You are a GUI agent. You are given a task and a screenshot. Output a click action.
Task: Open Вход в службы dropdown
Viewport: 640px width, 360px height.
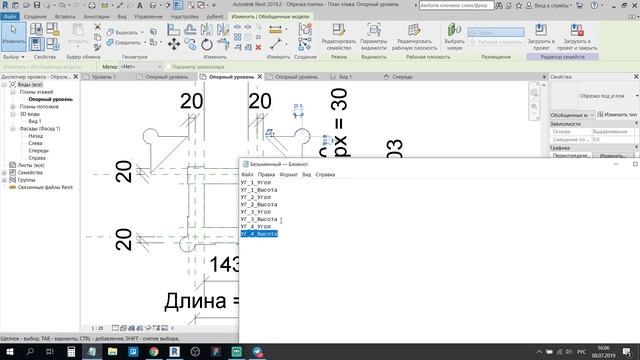coord(551,5)
